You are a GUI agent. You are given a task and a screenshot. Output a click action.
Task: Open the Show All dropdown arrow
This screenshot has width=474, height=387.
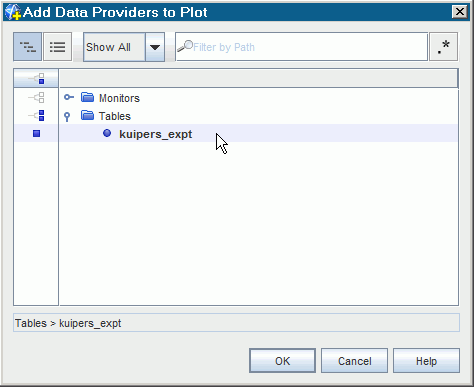click(155, 47)
